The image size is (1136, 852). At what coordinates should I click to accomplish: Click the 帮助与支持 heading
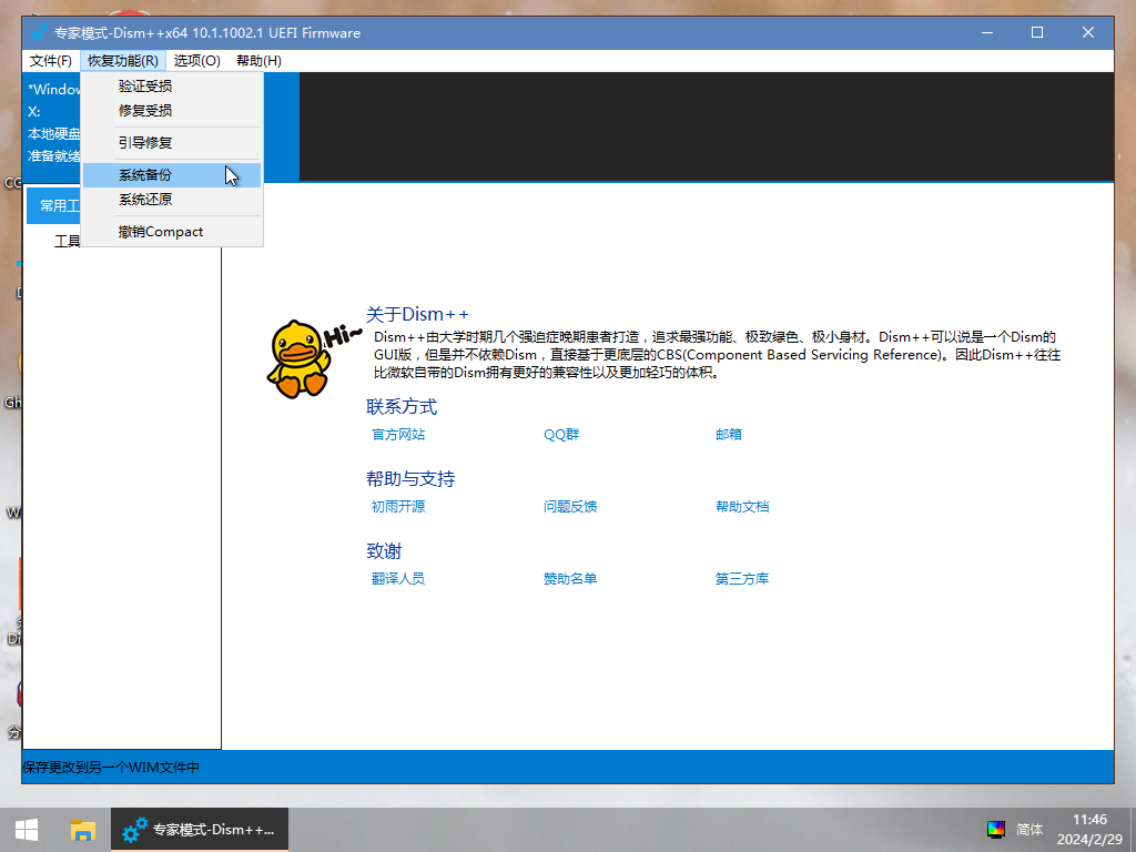410,480
